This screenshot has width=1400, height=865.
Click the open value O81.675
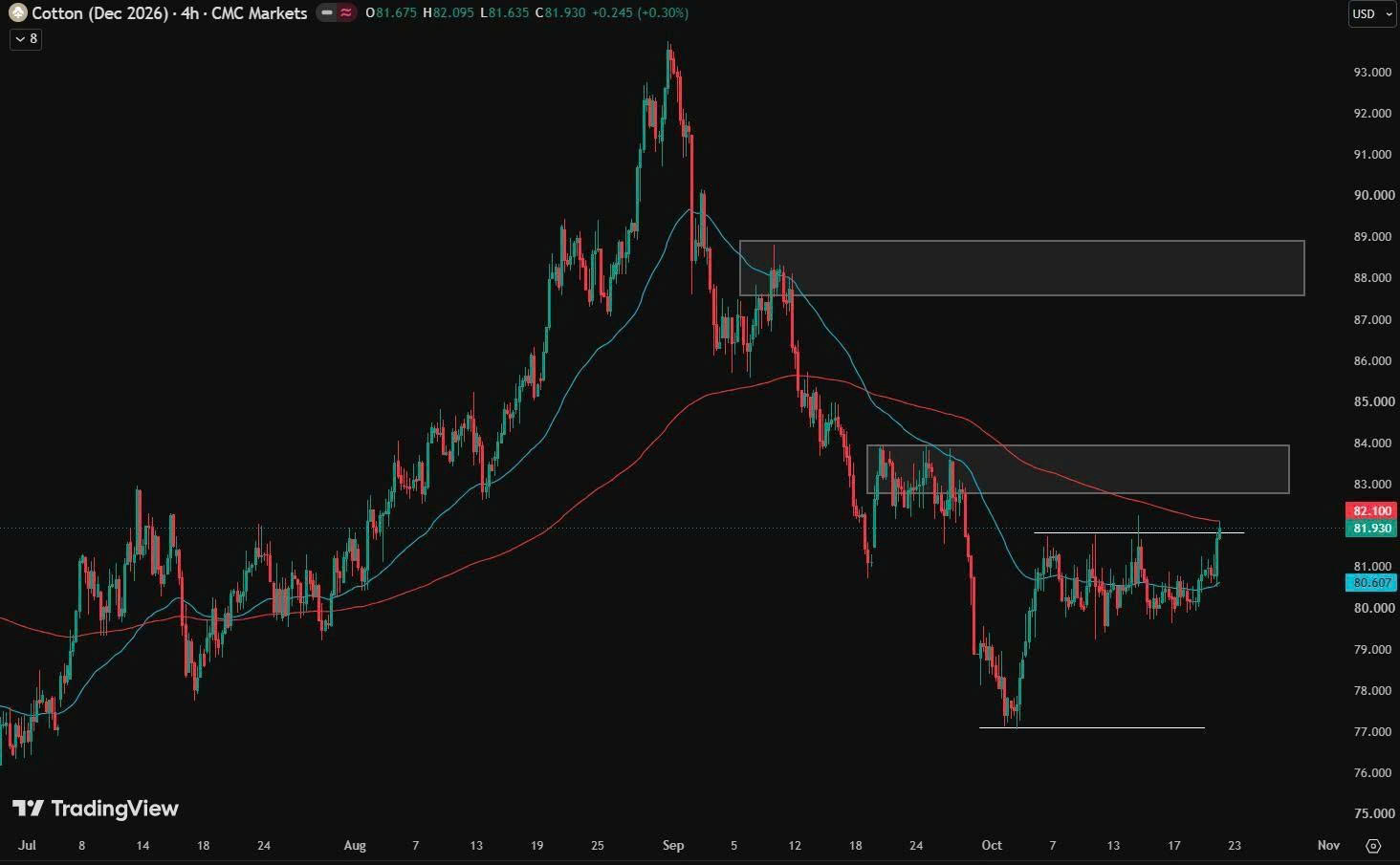(x=391, y=13)
